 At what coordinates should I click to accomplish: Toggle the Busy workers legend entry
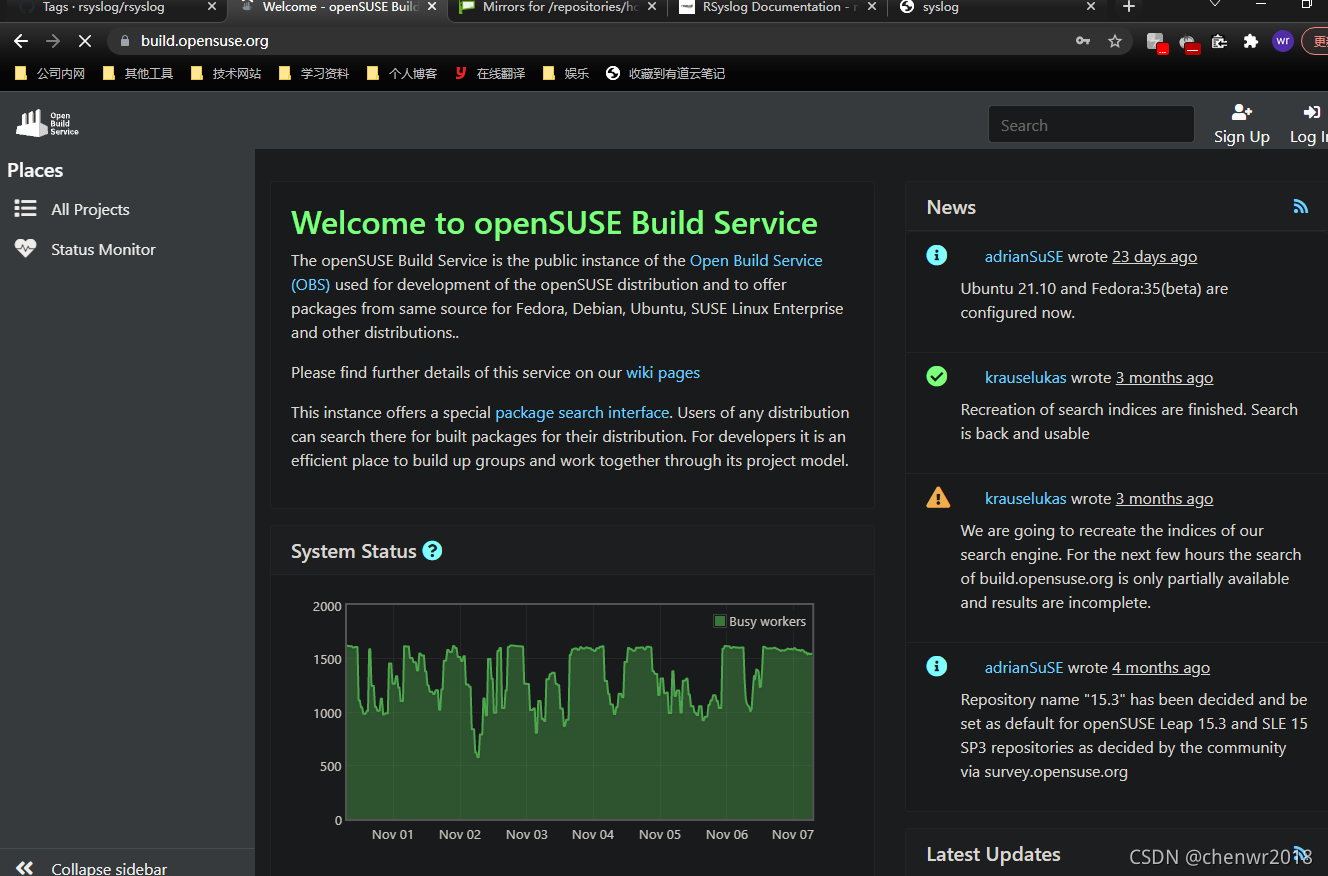click(x=760, y=621)
